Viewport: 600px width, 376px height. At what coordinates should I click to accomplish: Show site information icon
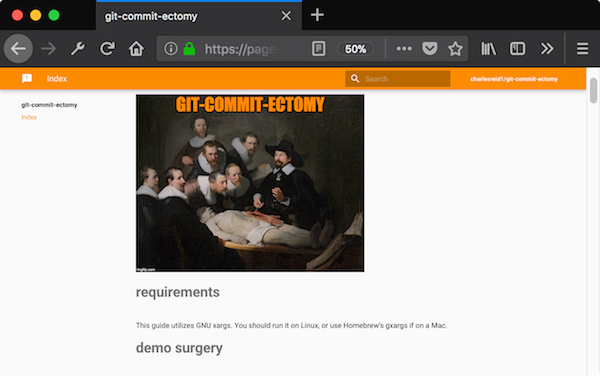171,49
